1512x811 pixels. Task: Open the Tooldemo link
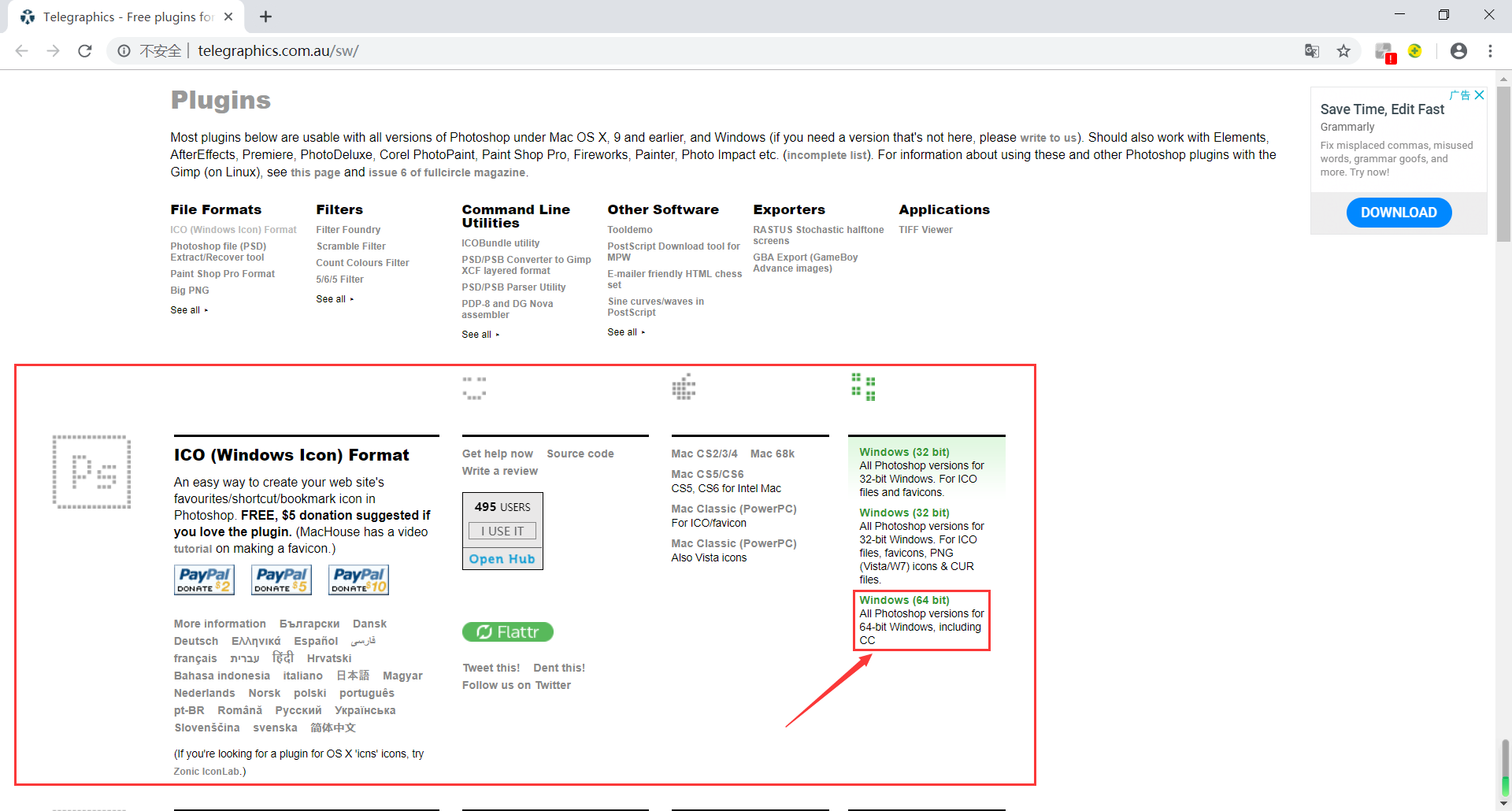pyautogui.click(x=630, y=230)
